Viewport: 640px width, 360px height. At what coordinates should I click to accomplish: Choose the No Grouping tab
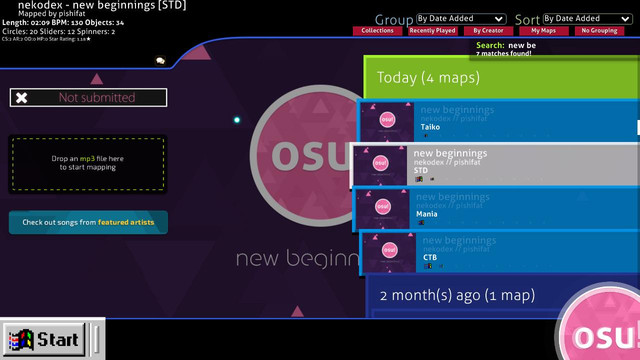click(599, 31)
